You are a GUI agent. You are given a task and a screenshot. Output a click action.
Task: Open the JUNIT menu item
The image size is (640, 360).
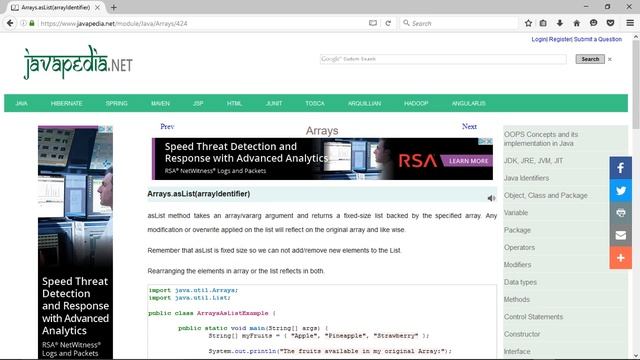coord(274,103)
